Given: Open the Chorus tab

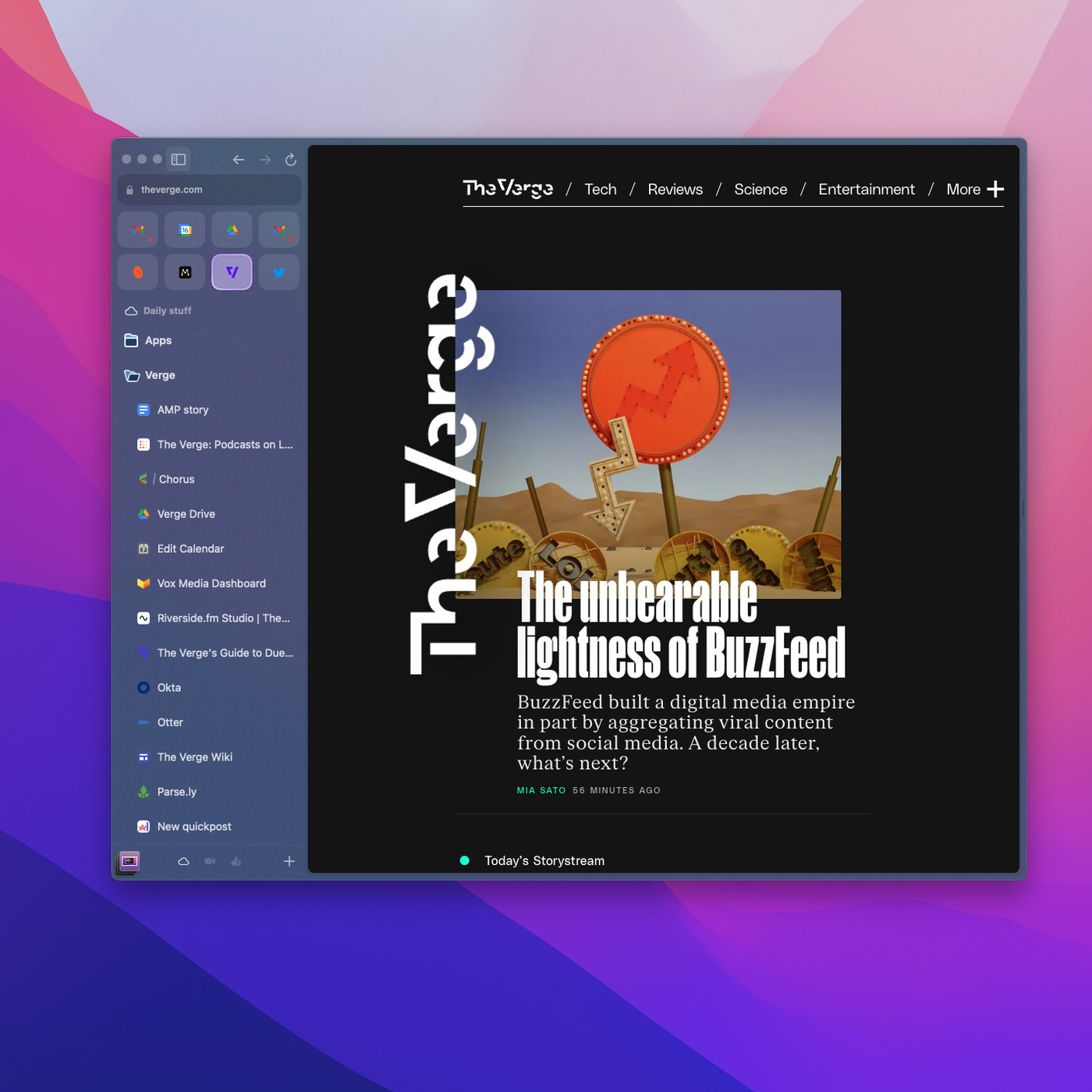Looking at the screenshot, I should click(209, 479).
